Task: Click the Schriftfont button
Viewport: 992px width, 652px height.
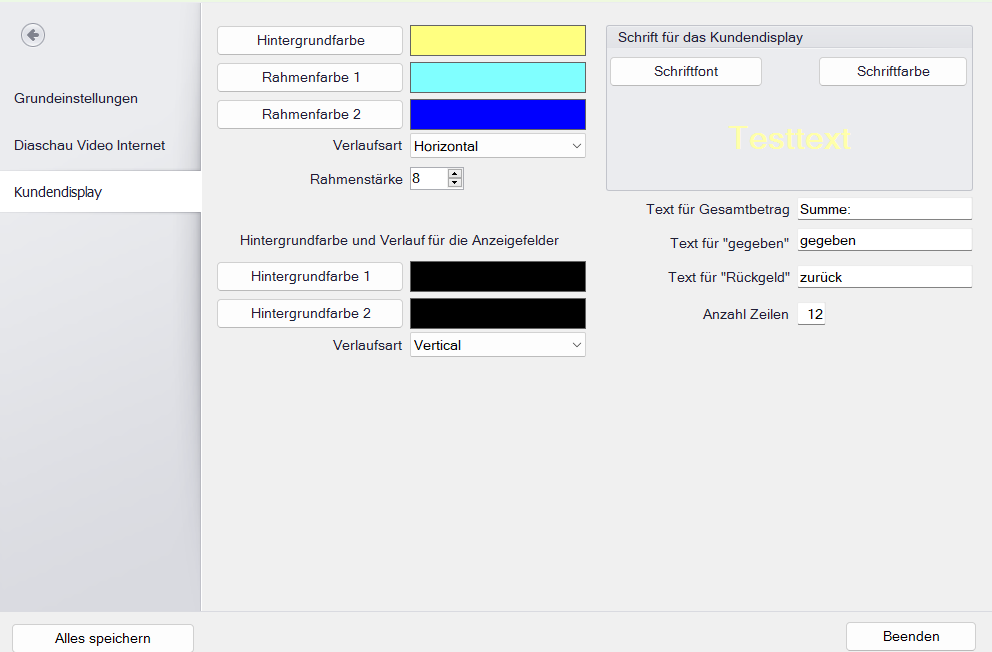Action: 685,71
